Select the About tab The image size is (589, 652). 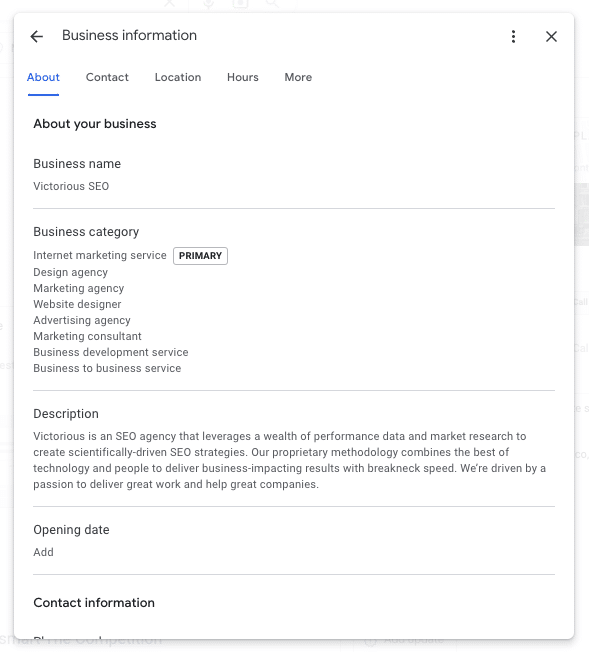point(43,77)
